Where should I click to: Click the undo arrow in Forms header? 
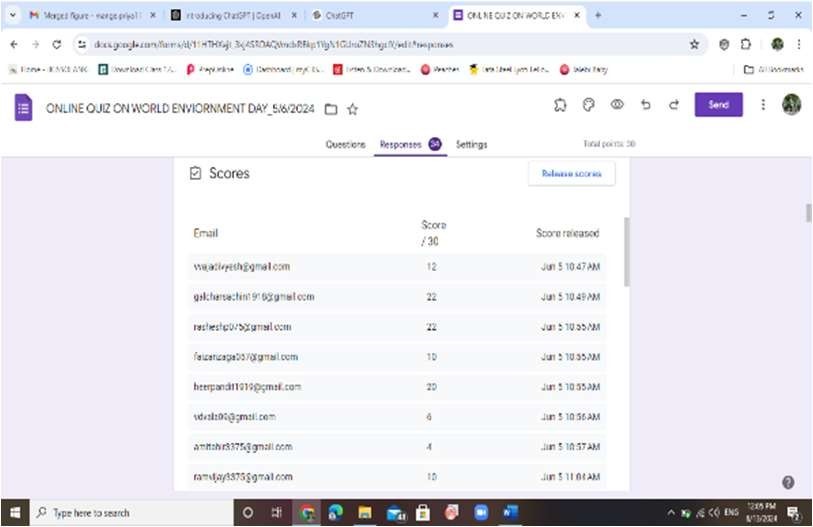point(645,105)
